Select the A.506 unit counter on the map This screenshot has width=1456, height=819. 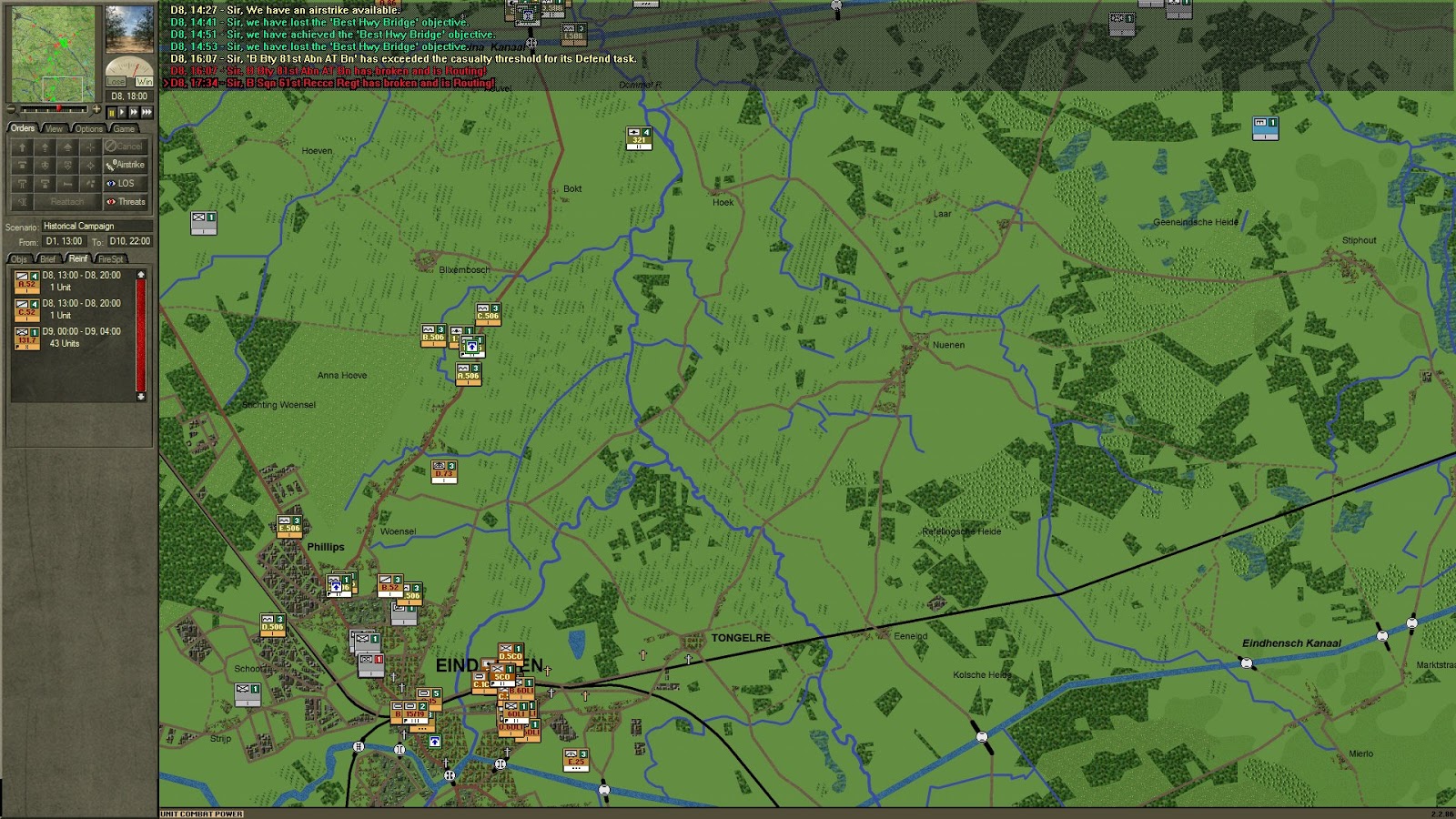click(468, 374)
